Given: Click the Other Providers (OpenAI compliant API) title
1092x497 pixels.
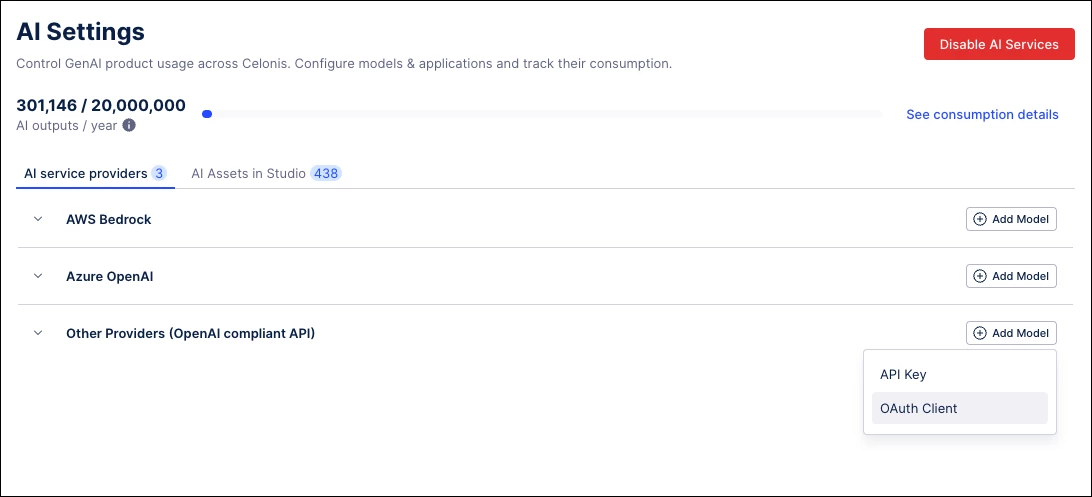Looking at the screenshot, I should click(x=190, y=333).
